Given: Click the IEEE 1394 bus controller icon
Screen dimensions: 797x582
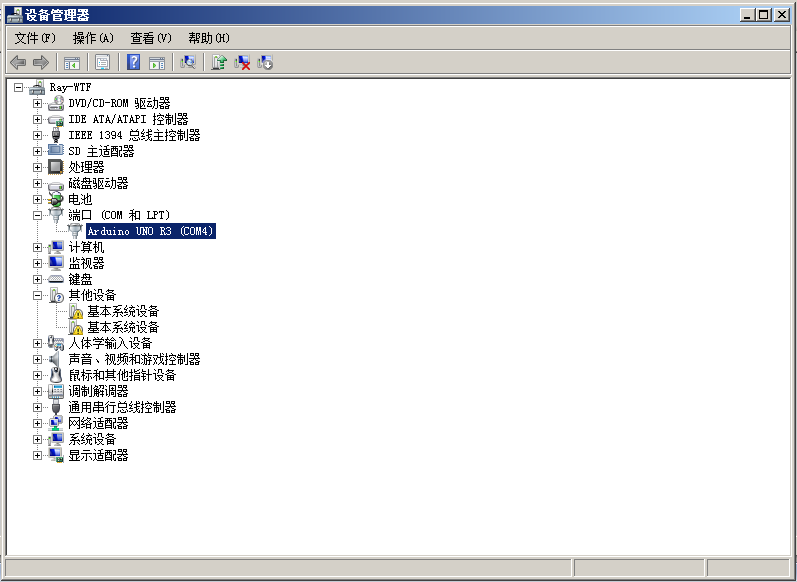Looking at the screenshot, I should (x=56, y=135).
